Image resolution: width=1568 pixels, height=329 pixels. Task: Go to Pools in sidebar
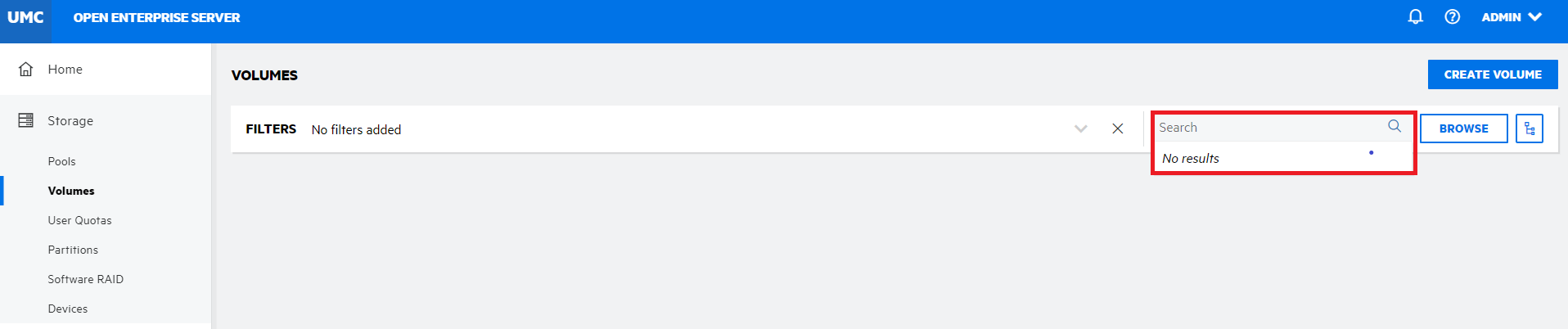tap(61, 161)
